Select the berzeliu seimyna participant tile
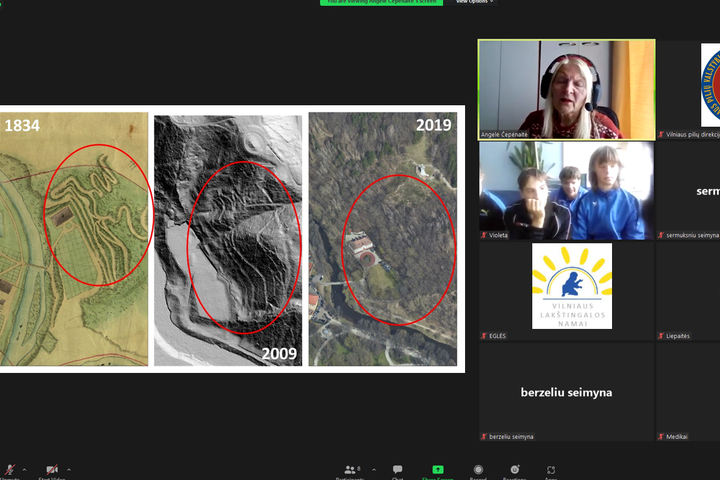The image size is (720, 480). click(567, 392)
